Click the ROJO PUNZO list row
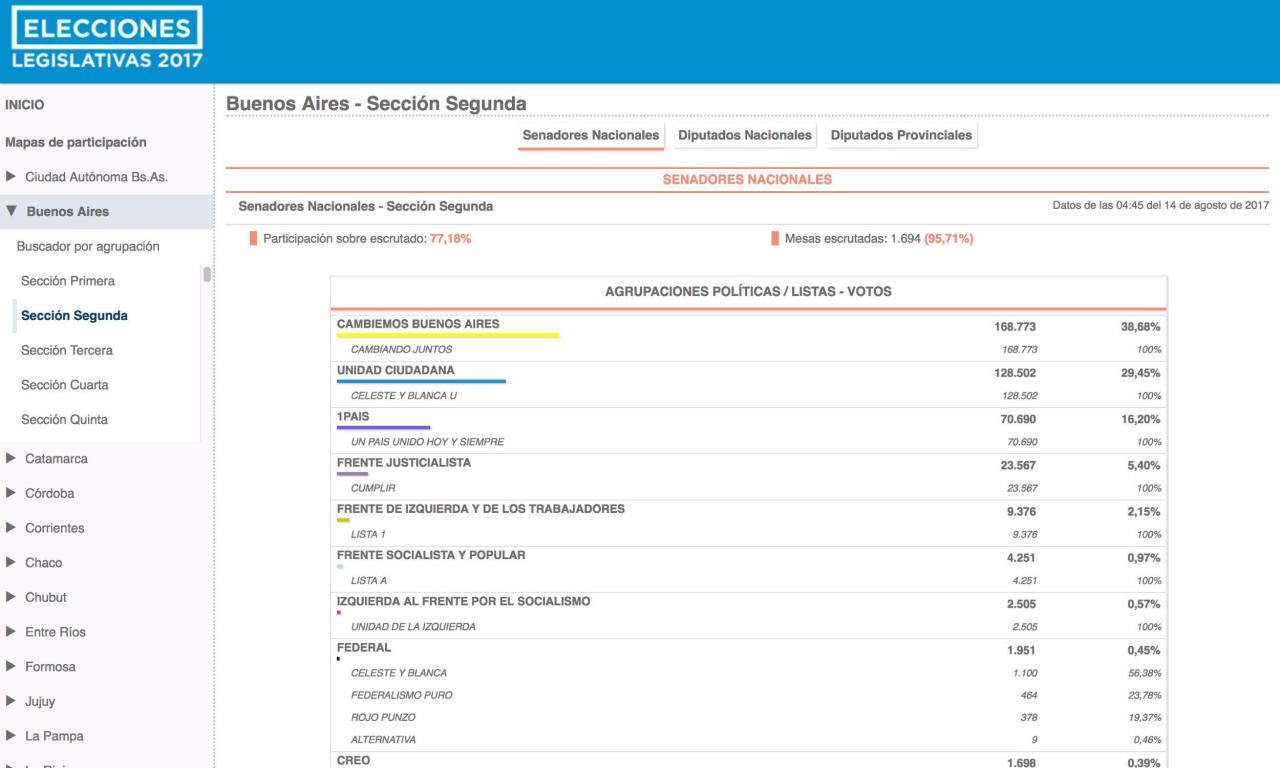The height and width of the screenshot is (768, 1280). pyautogui.click(x=750, y=717)
